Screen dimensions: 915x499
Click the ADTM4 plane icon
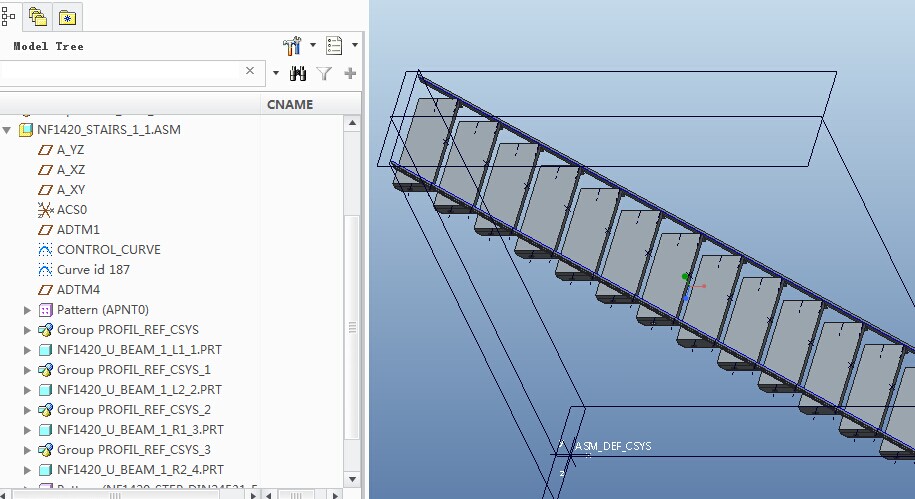point(45,289)
